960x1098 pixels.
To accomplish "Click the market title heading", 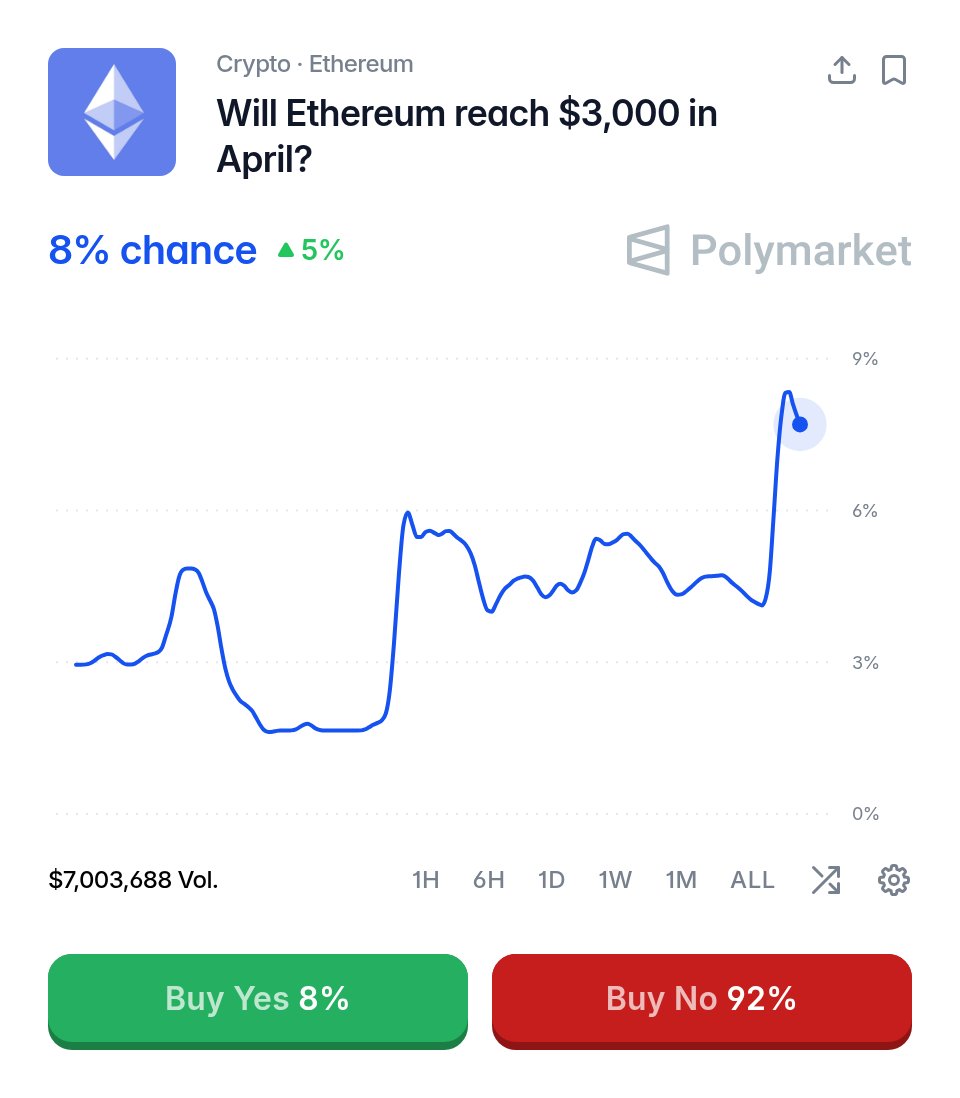I will coord(467,136).
